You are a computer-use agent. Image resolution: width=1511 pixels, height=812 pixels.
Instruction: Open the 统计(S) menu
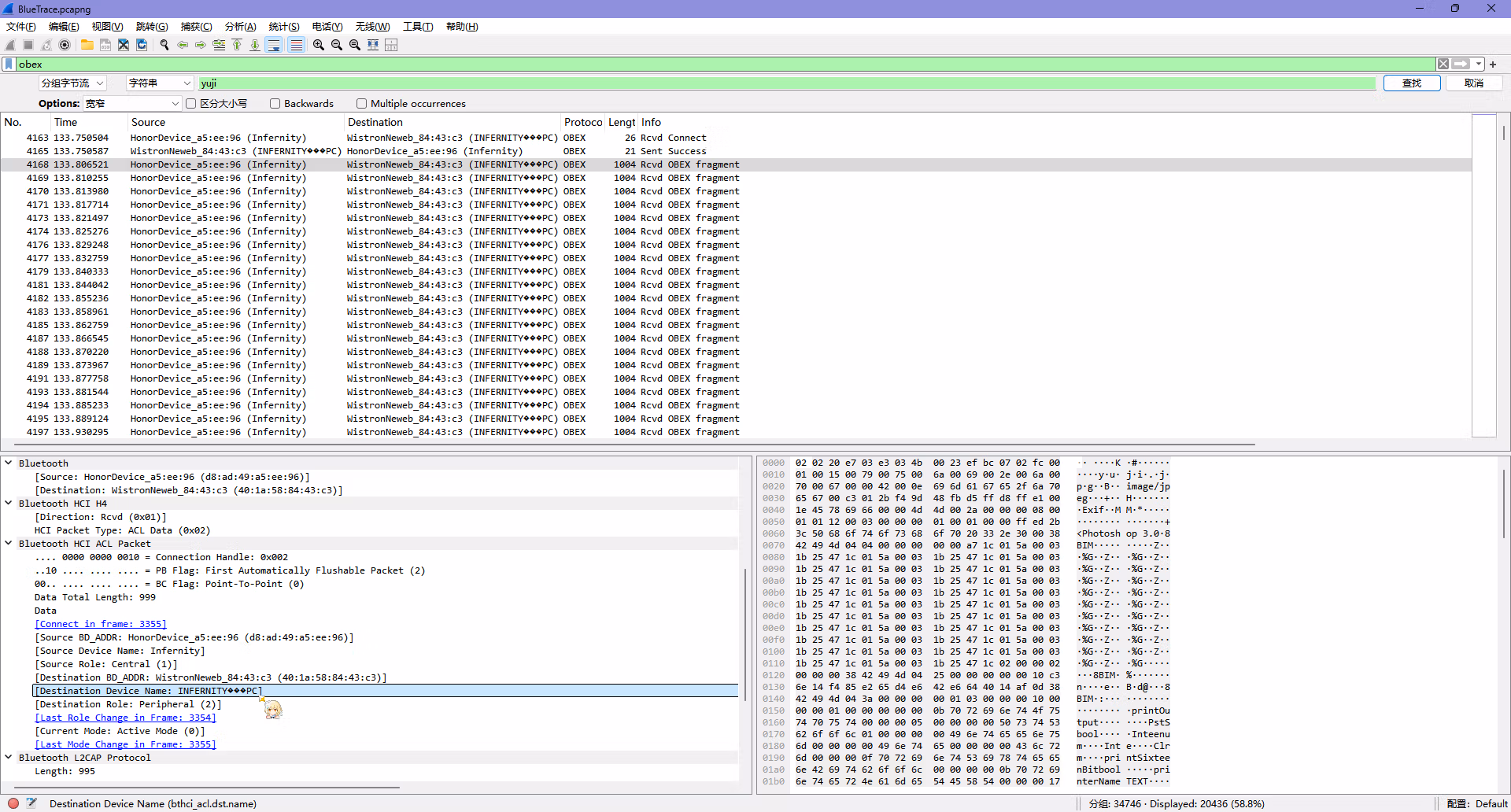point(284,26)
